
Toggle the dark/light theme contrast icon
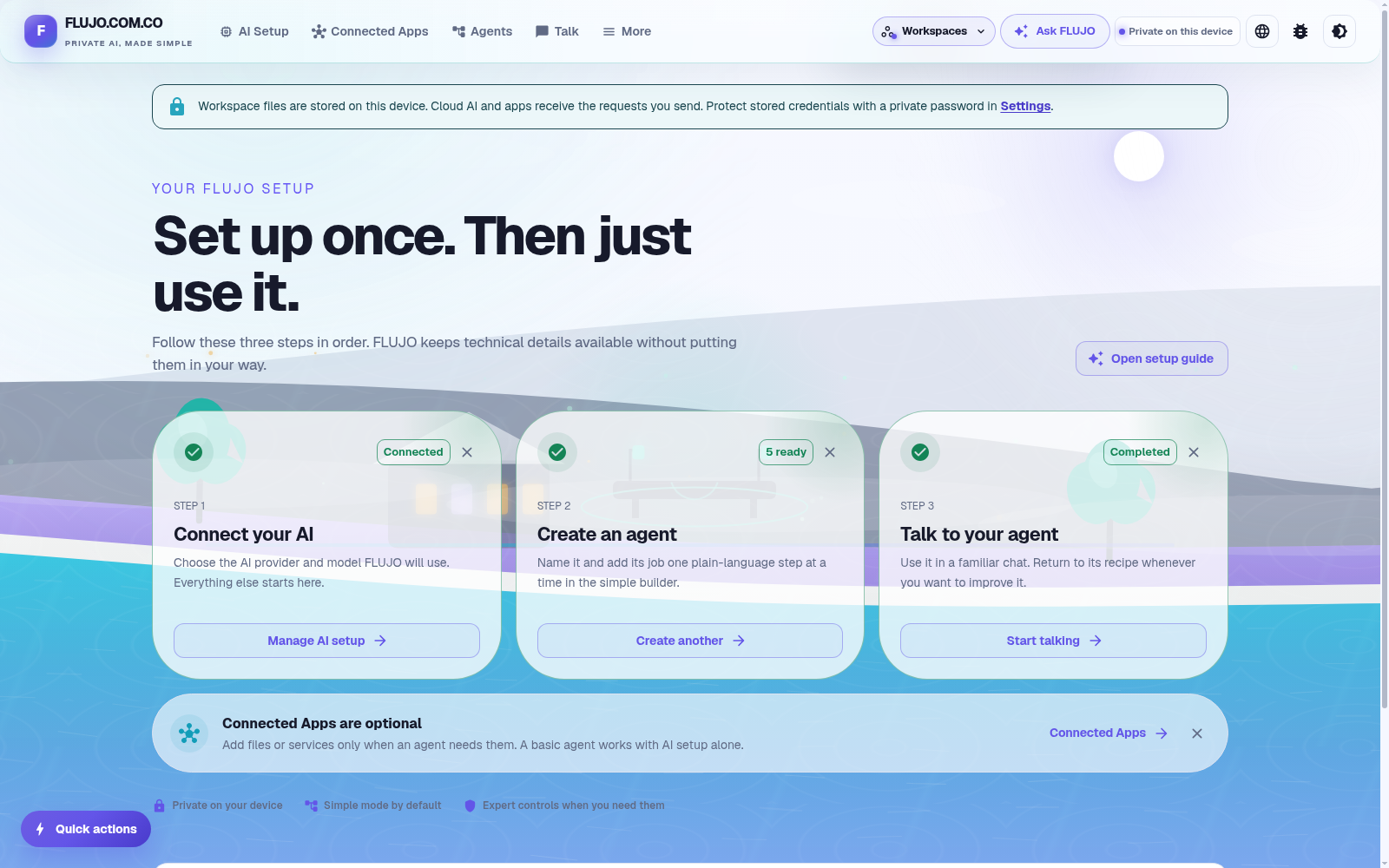click(x=1340, y=31)
